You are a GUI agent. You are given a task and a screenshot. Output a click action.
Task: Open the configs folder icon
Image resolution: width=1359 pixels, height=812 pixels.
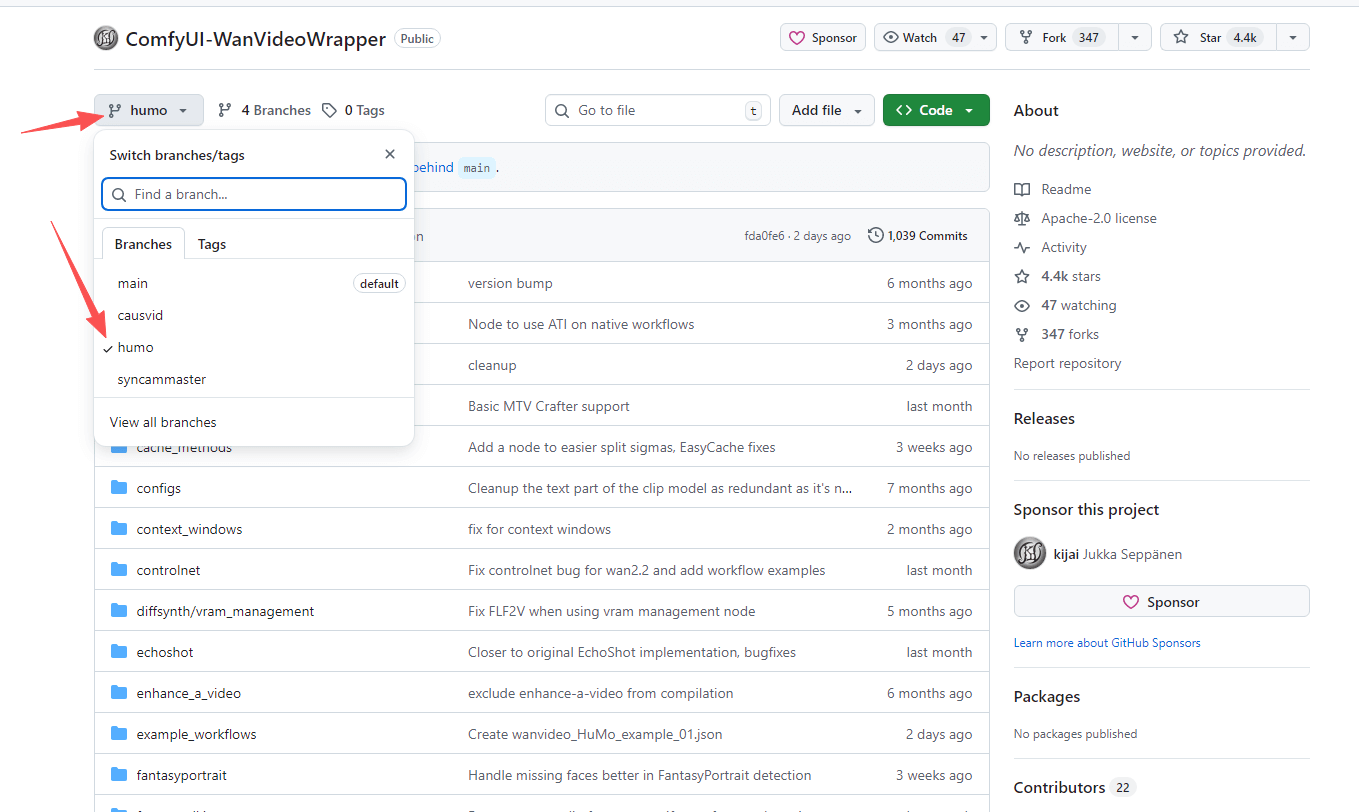click(119, 488)
